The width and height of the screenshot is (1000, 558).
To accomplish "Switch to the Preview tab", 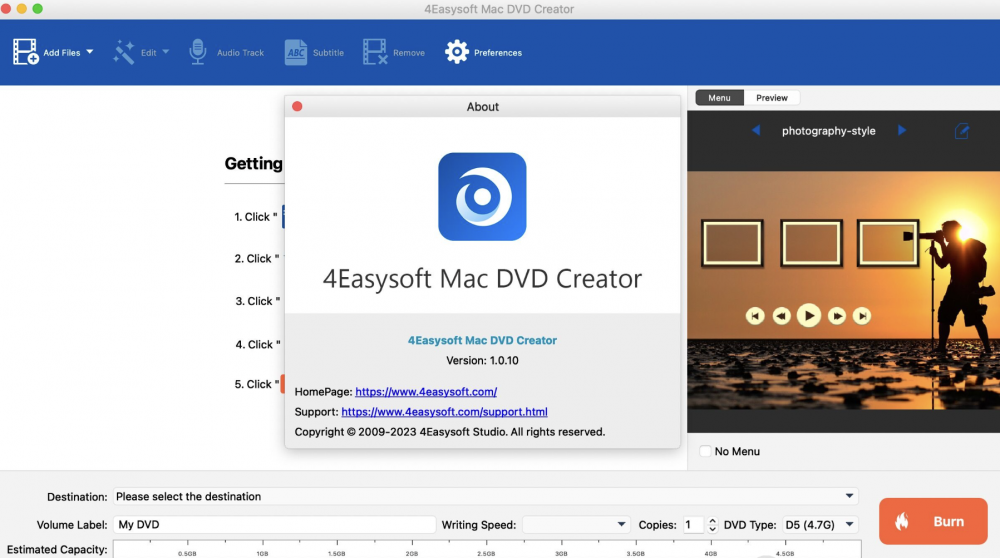I will pyautogui.click(x=772, y=98).
